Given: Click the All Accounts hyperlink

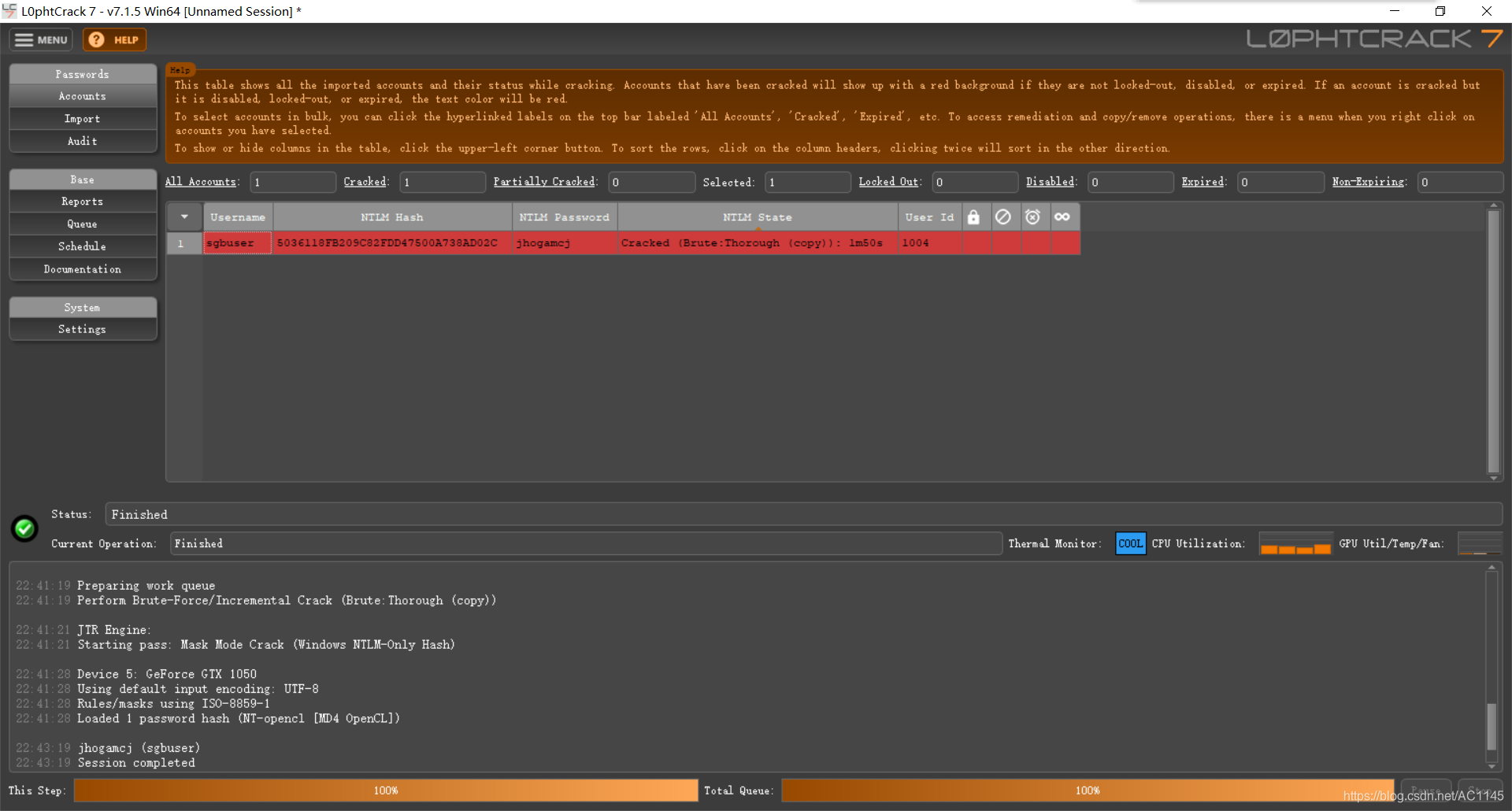Looking at the screenshot, I should (202, 182).
